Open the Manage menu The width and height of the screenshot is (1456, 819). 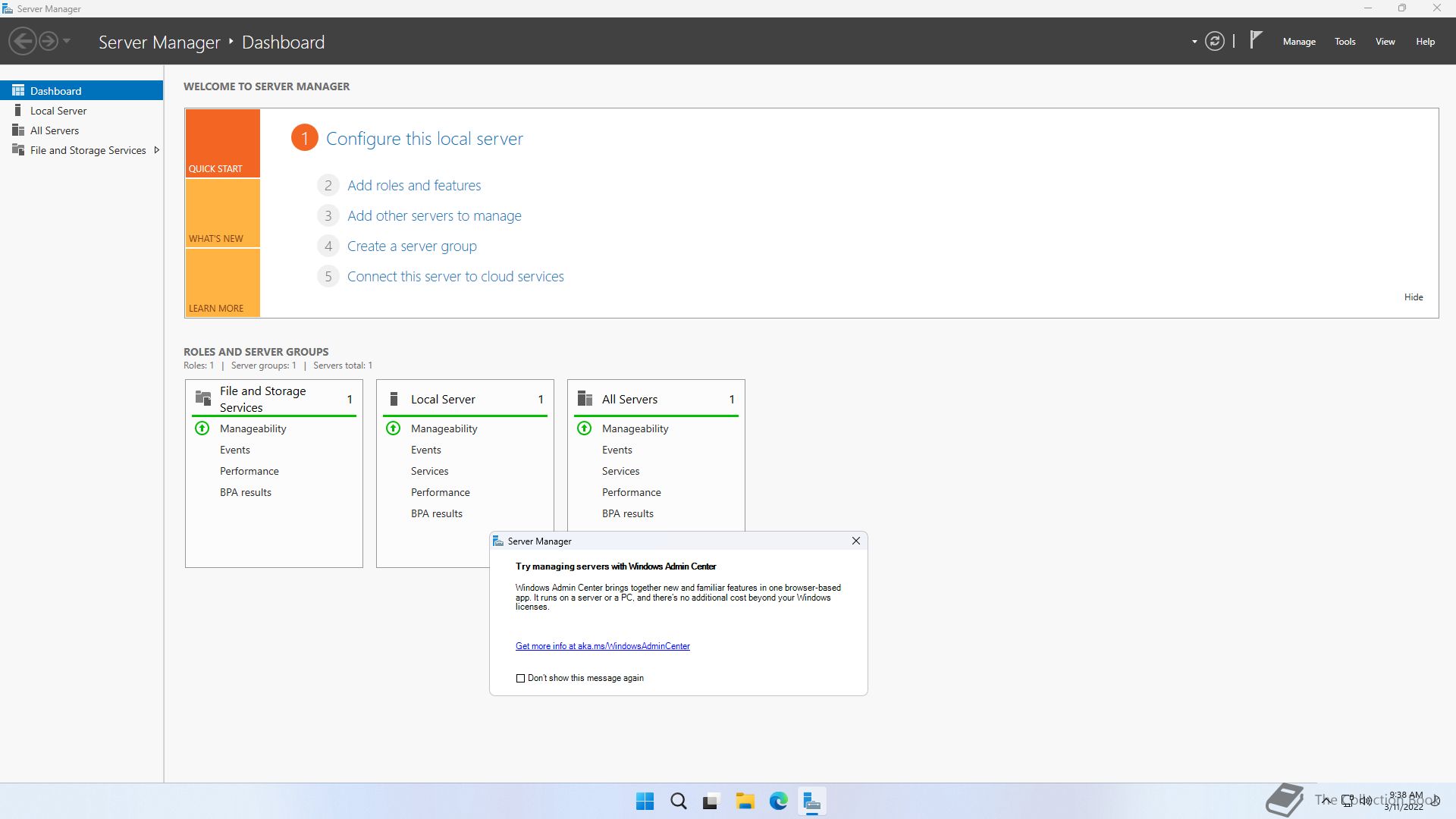pos(1299,42)
